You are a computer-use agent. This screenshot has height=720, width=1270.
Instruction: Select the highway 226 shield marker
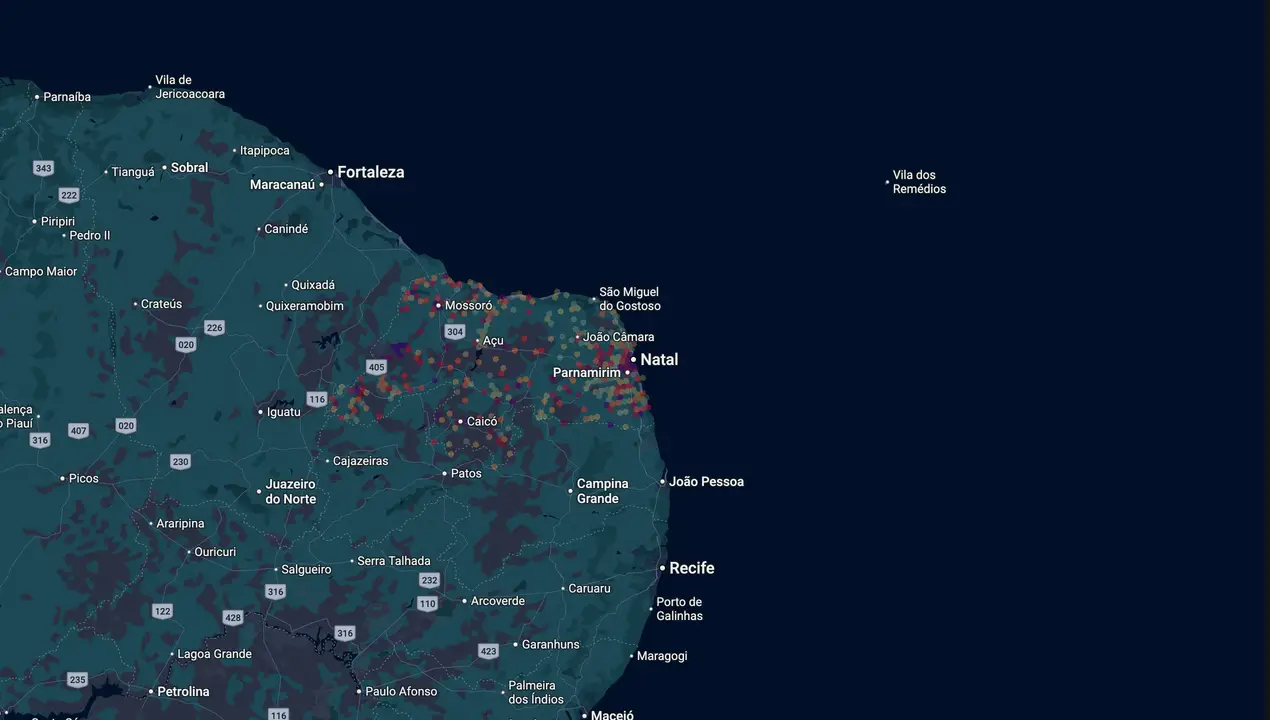(x=214, y=328)
